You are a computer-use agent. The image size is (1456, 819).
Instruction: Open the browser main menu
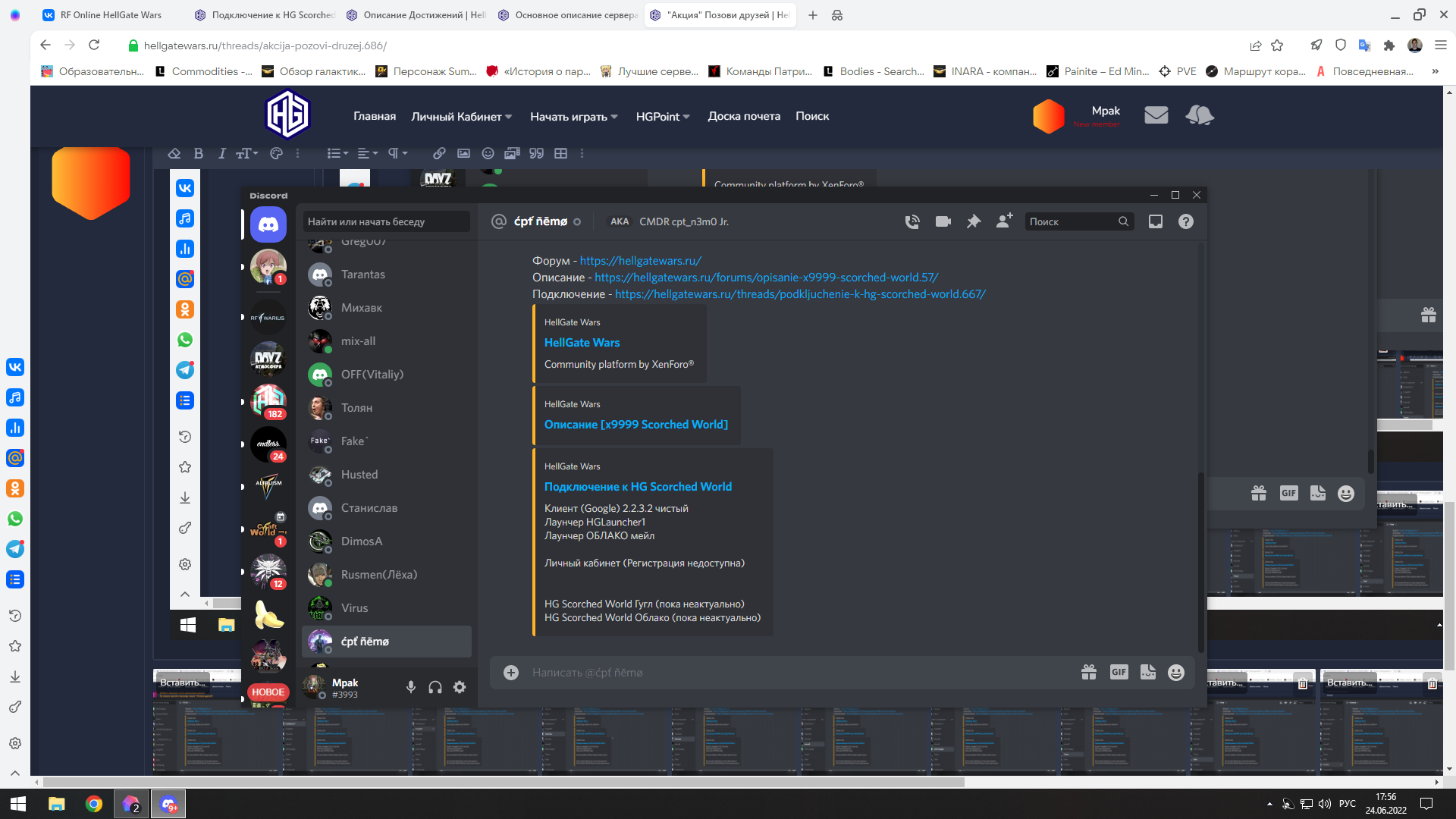click(x=1441, y=45)
